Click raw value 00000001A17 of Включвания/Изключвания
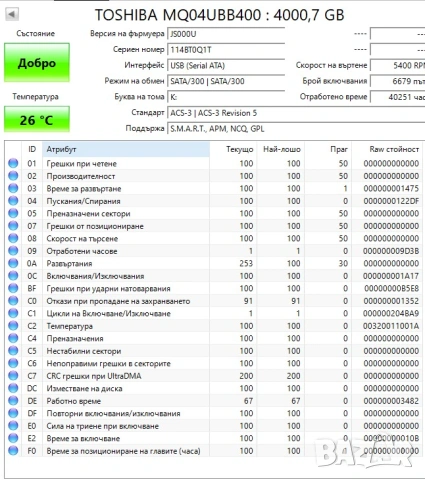 pos(391,276)
